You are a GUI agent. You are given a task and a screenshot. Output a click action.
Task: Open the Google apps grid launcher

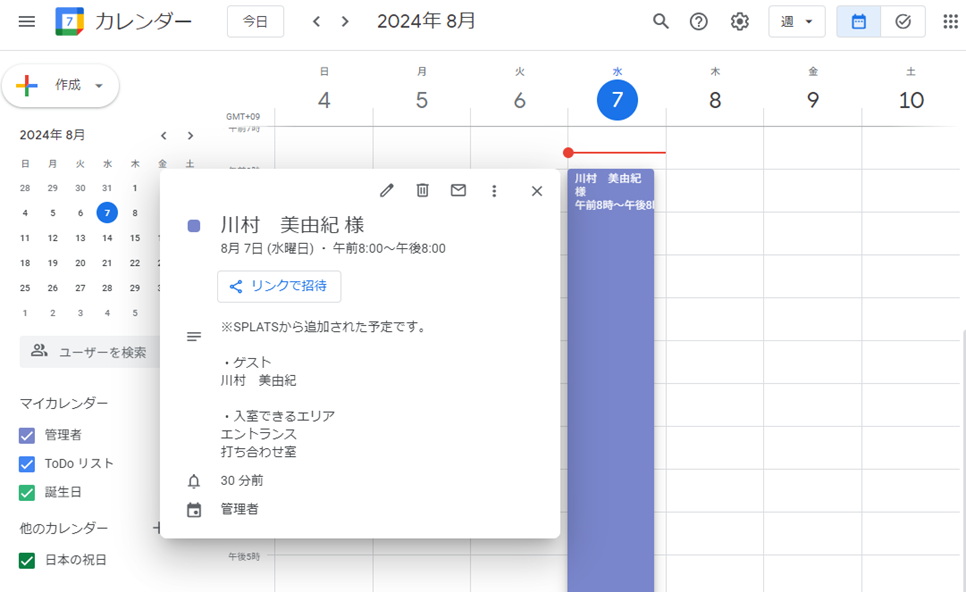pos(948,20)
